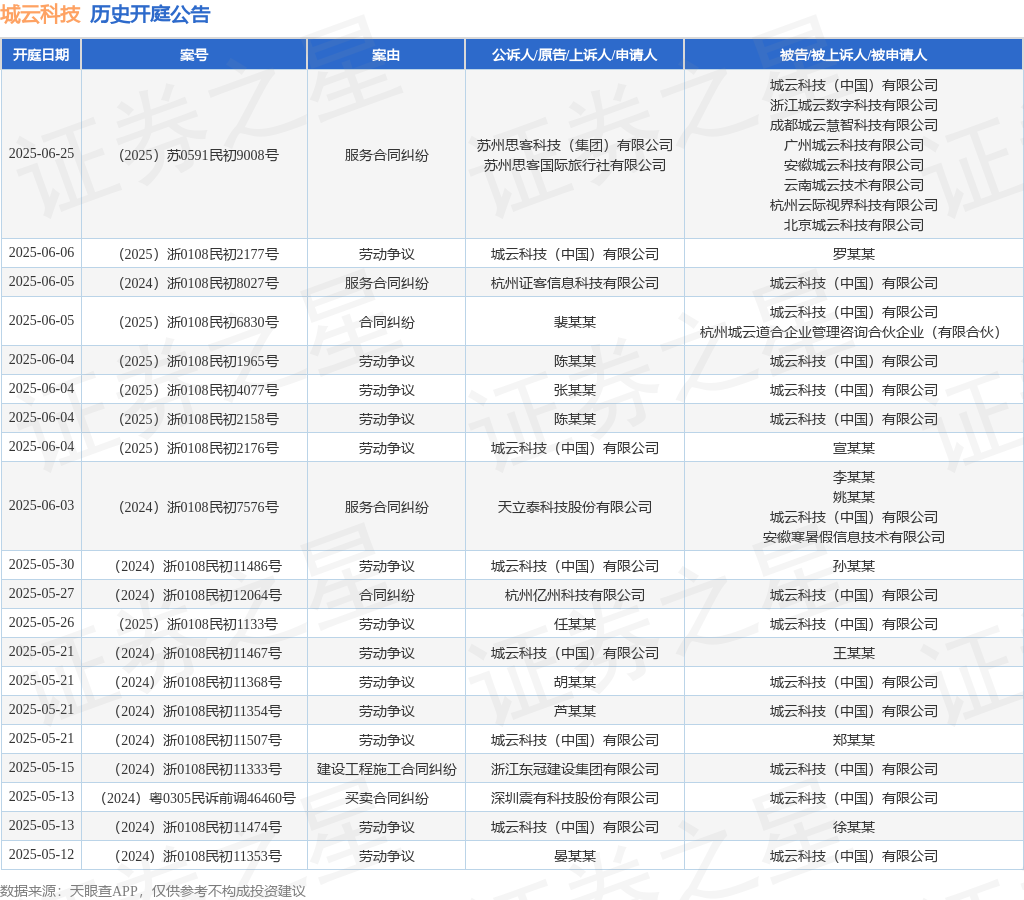The height and width of the screenshot is (900, 1024).
Task: Click defendant 李某某
Action: point(854,477)
